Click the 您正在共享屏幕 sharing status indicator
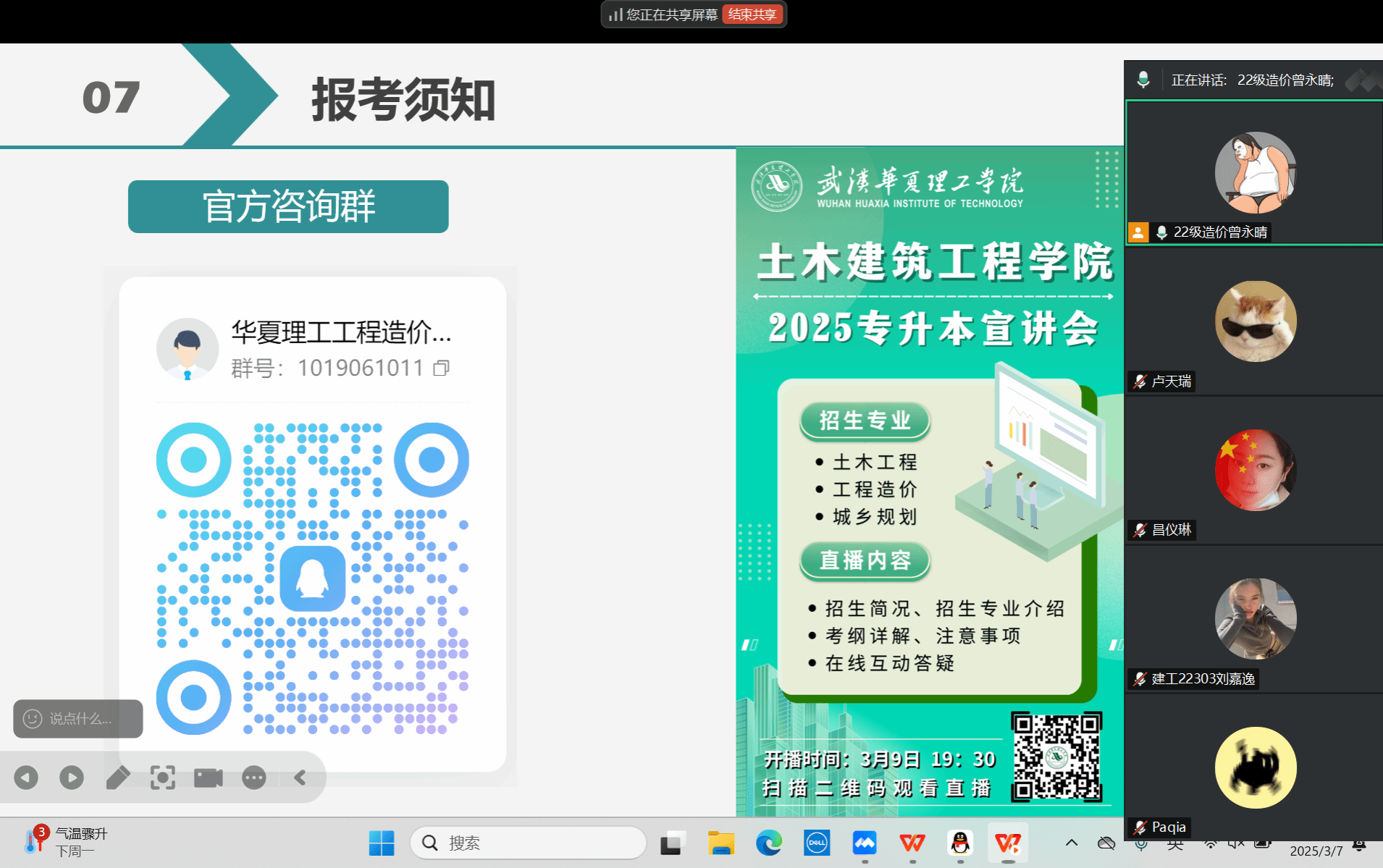The width and height of the screenshot is (1383, 868). [663, 14]
